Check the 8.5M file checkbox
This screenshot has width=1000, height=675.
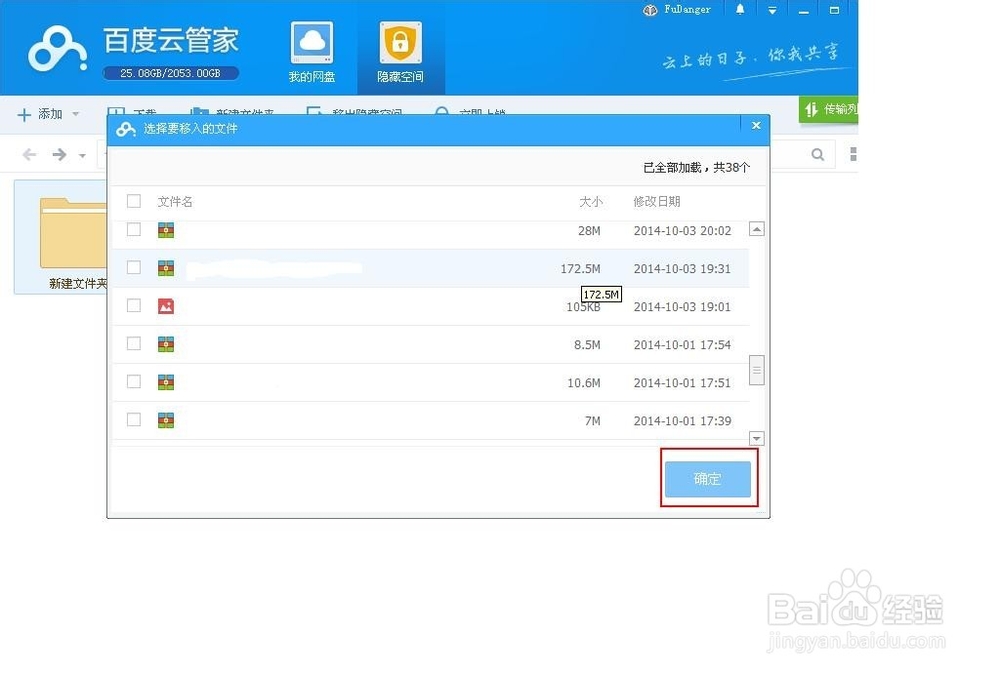point(133,343)
